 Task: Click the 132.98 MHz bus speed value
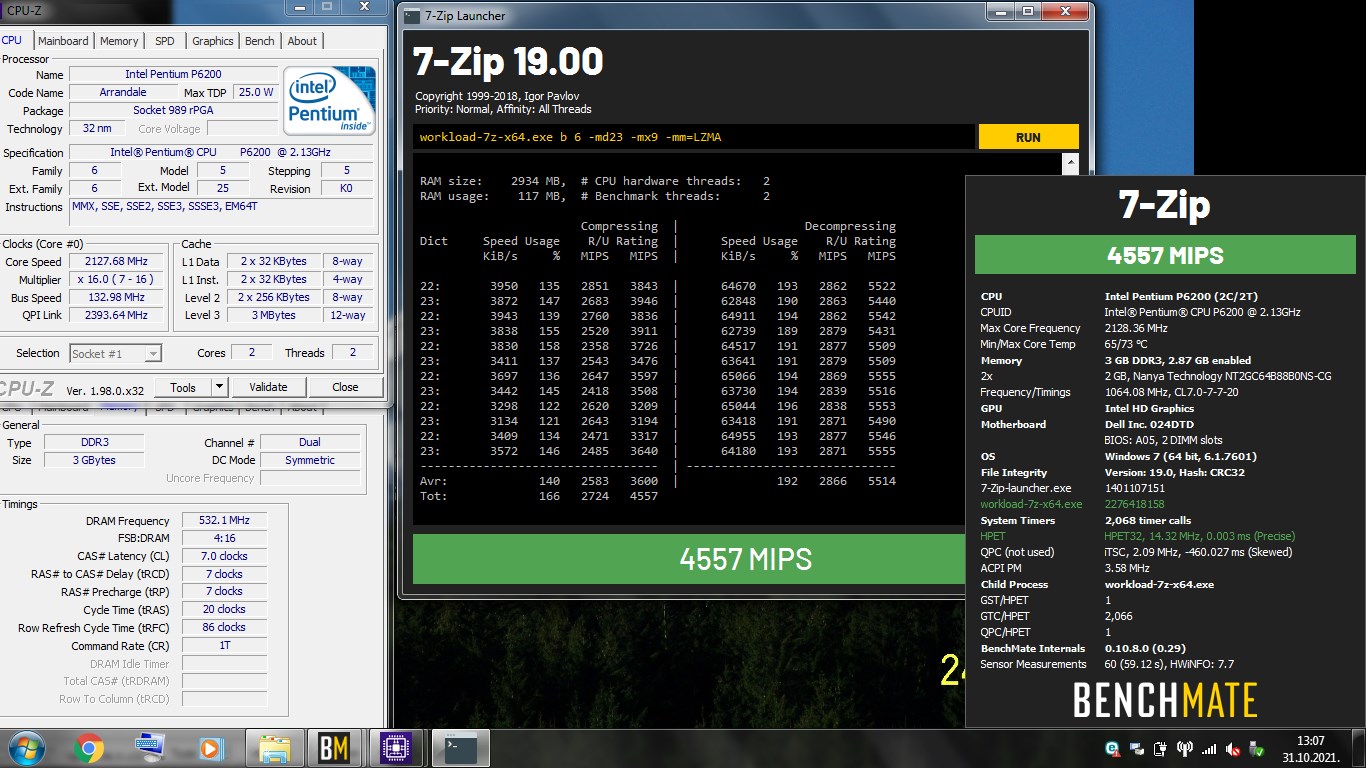click(117, 297)
